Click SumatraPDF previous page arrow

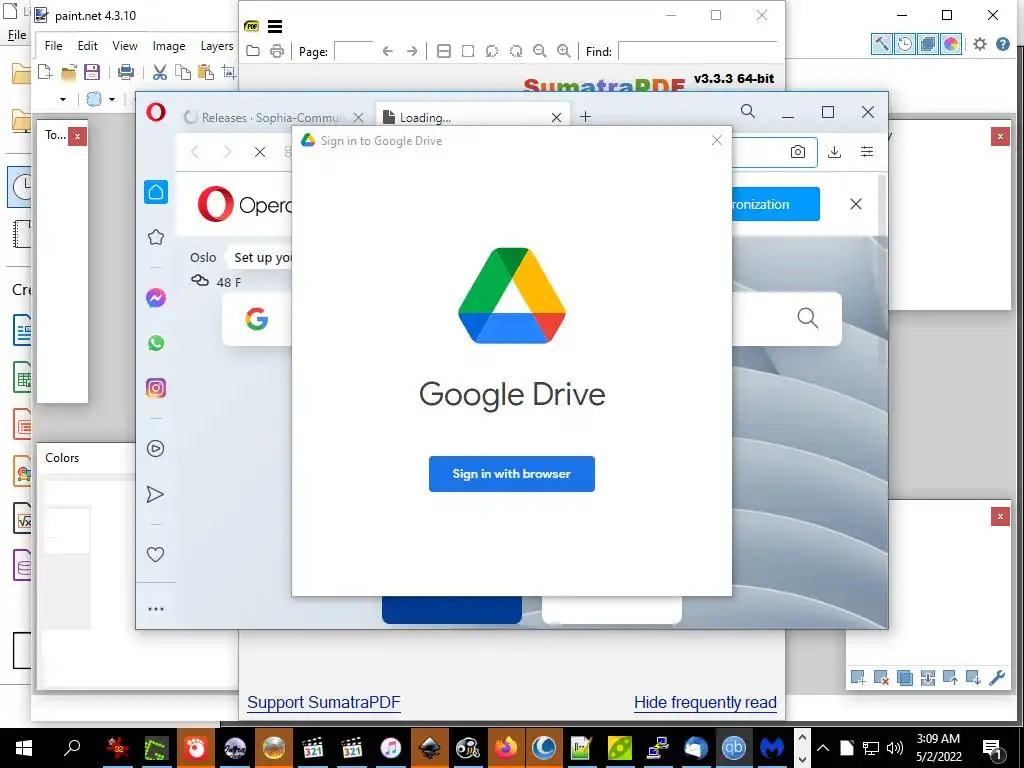point(387,51)
